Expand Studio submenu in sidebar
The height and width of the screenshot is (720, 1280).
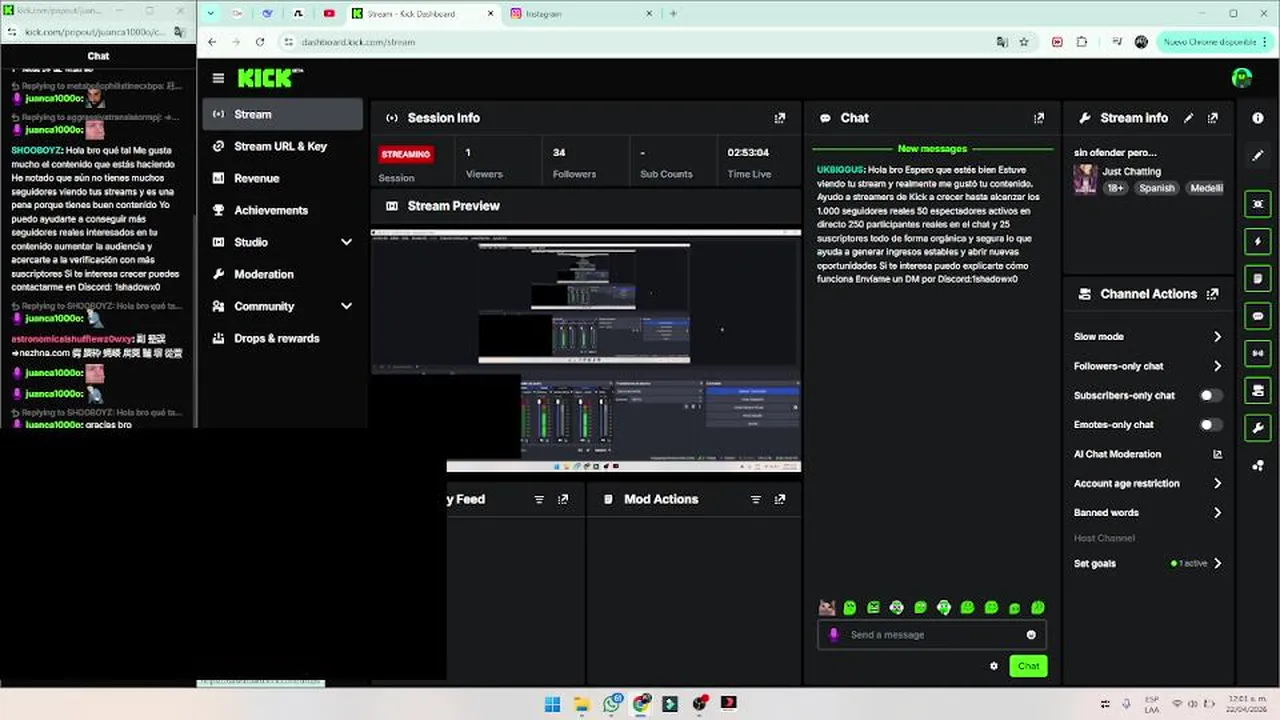(346, 242)
